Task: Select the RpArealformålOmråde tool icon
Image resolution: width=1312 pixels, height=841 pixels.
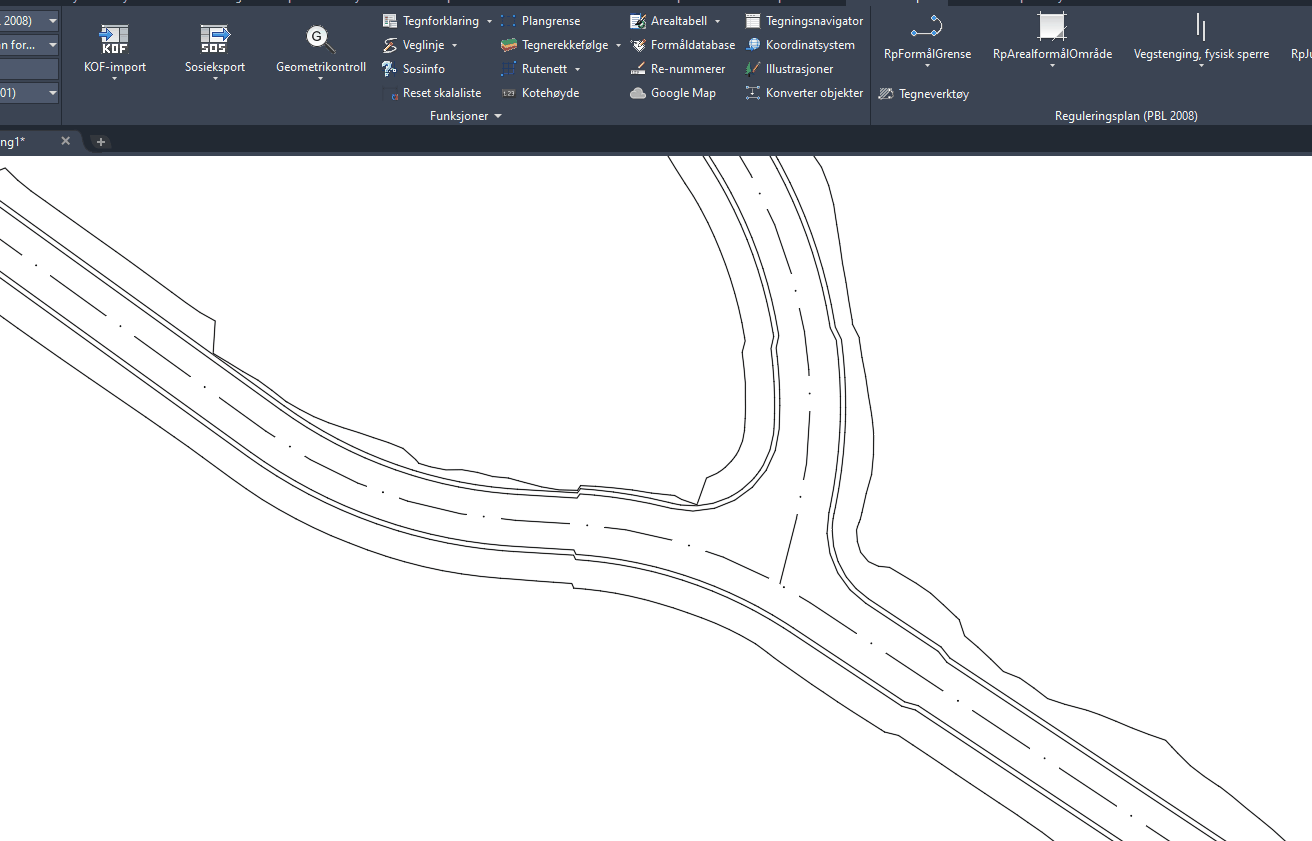Action: coord(1052,27)
